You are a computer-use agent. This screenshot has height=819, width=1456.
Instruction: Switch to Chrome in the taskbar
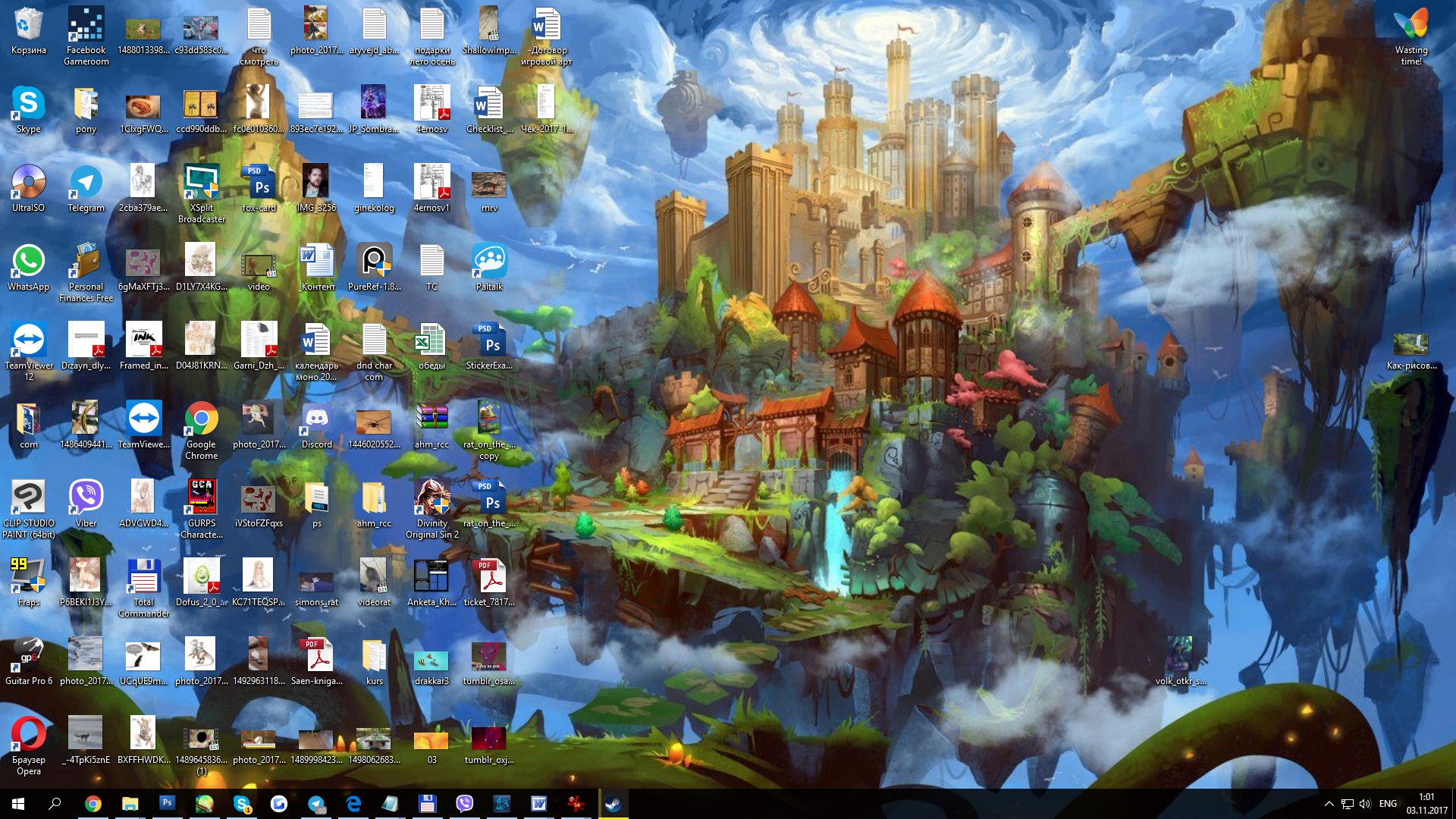point(93,804)
